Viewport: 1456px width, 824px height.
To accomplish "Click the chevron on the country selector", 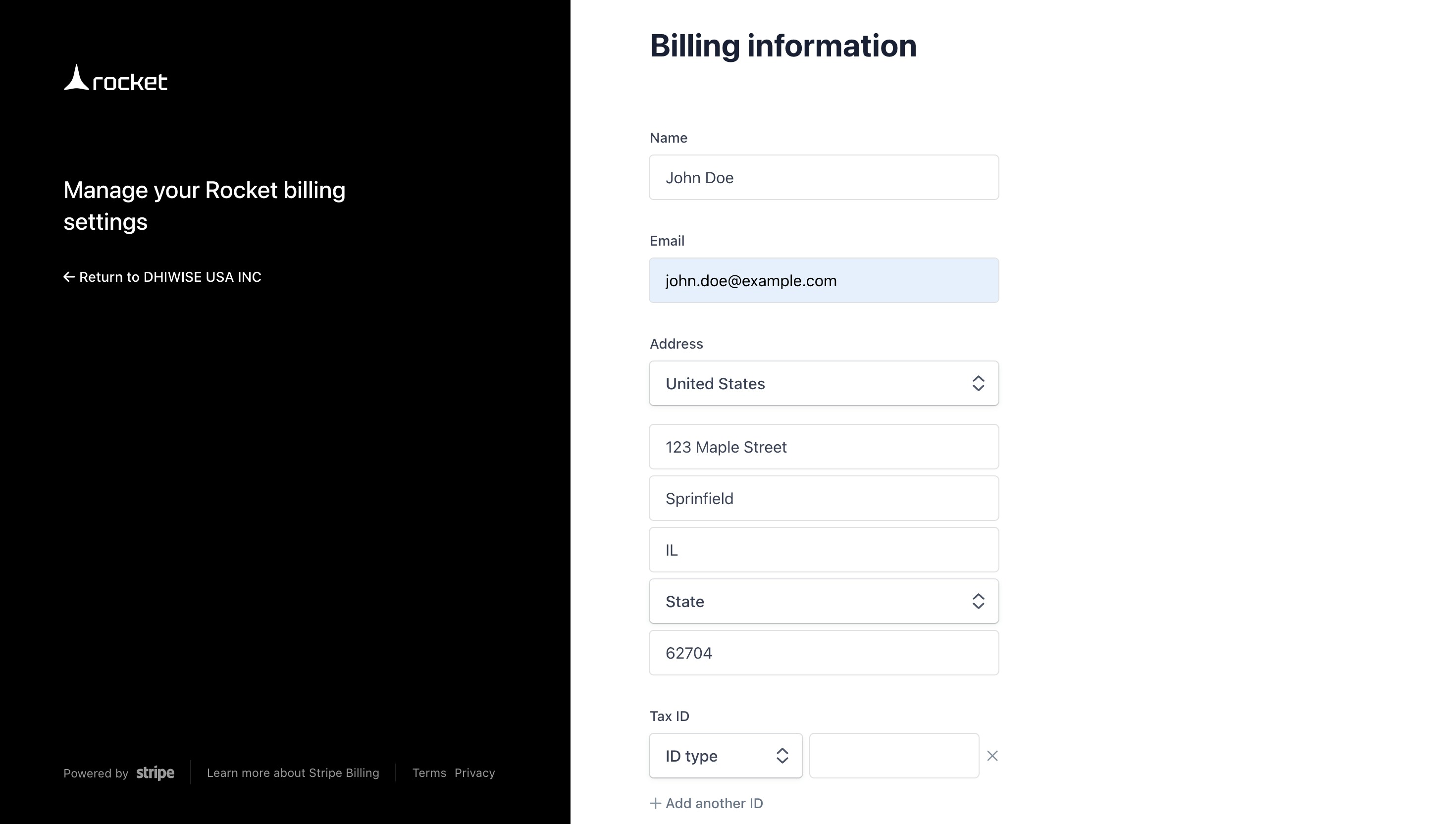I will (x=979, y=383).
